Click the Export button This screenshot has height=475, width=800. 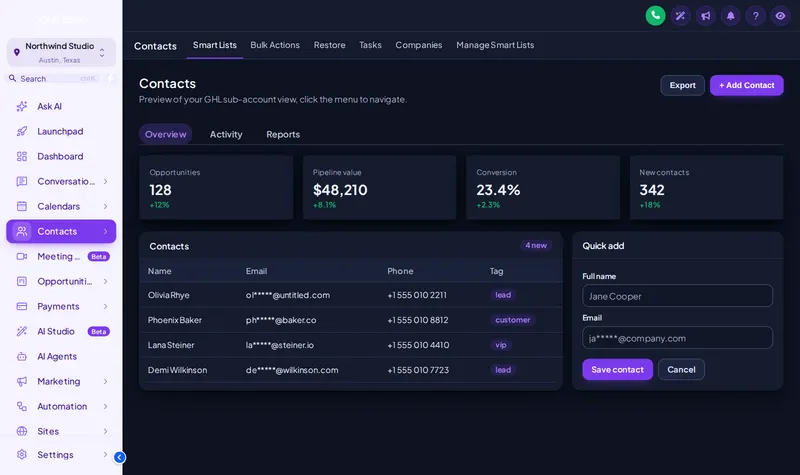pos(683,85)
